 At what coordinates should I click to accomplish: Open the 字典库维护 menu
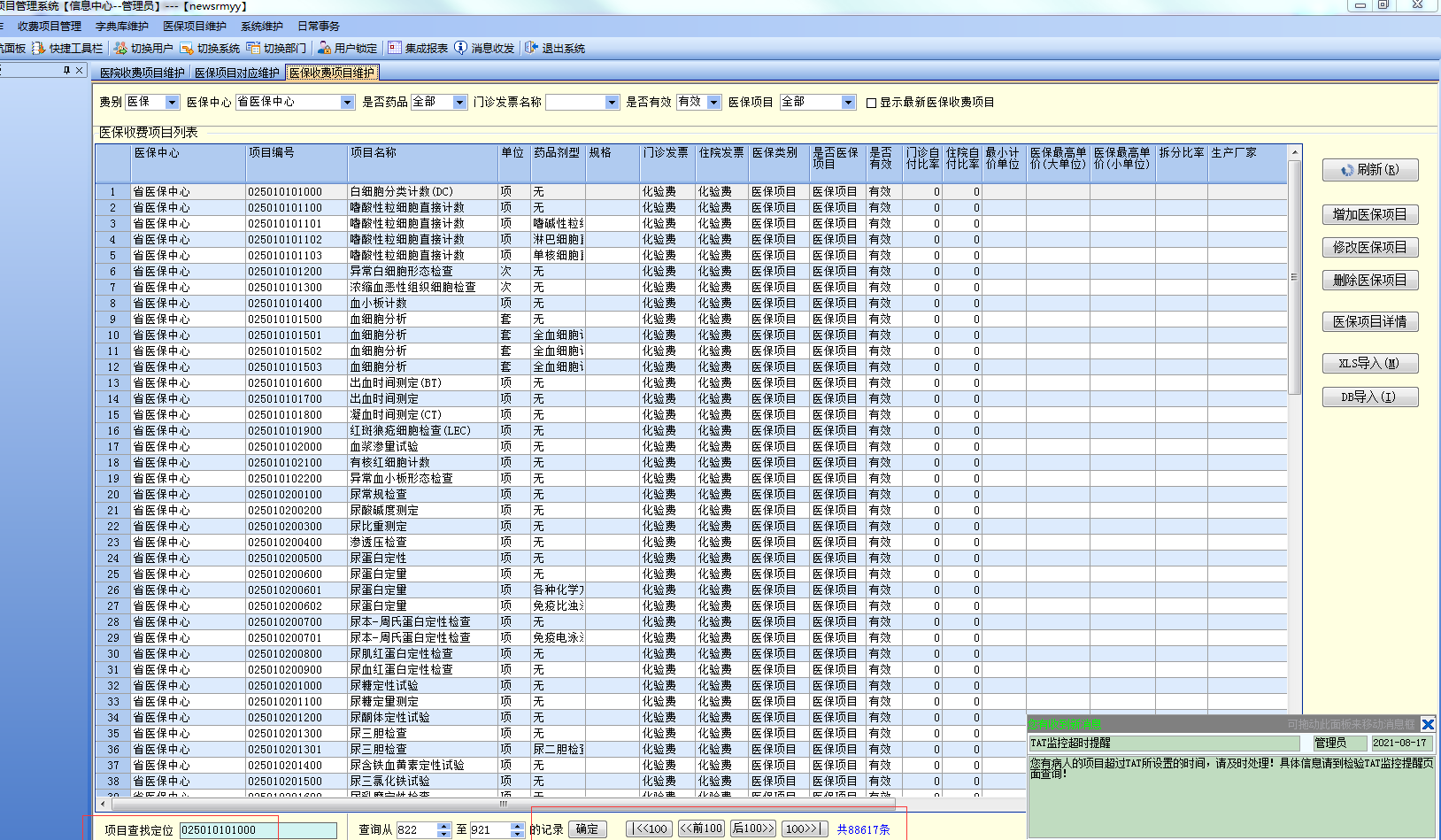(x=122, y=27)
